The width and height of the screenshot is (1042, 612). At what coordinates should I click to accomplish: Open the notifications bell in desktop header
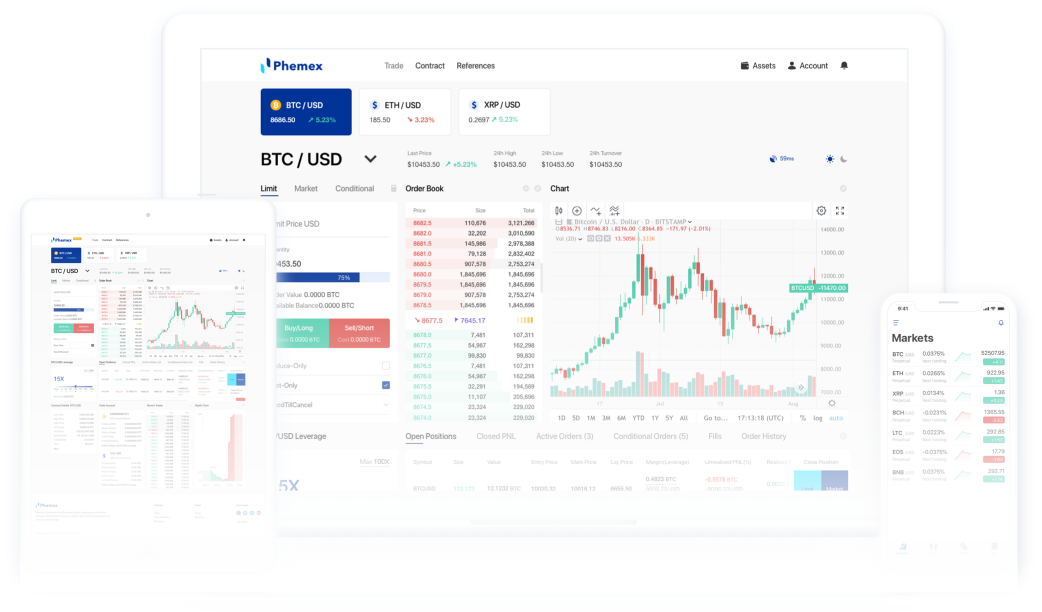coord(844,65)
